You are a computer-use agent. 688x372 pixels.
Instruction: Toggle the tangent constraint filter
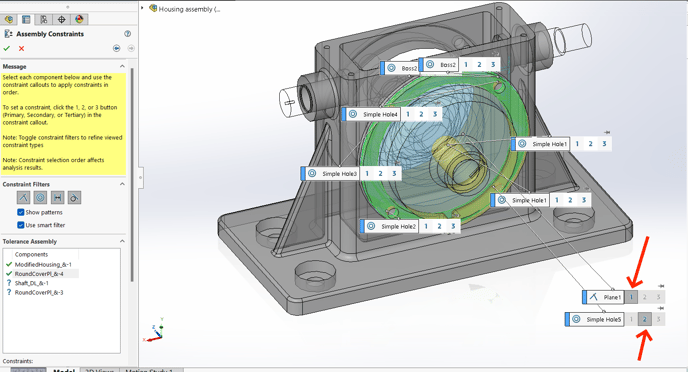coord(74,197)
